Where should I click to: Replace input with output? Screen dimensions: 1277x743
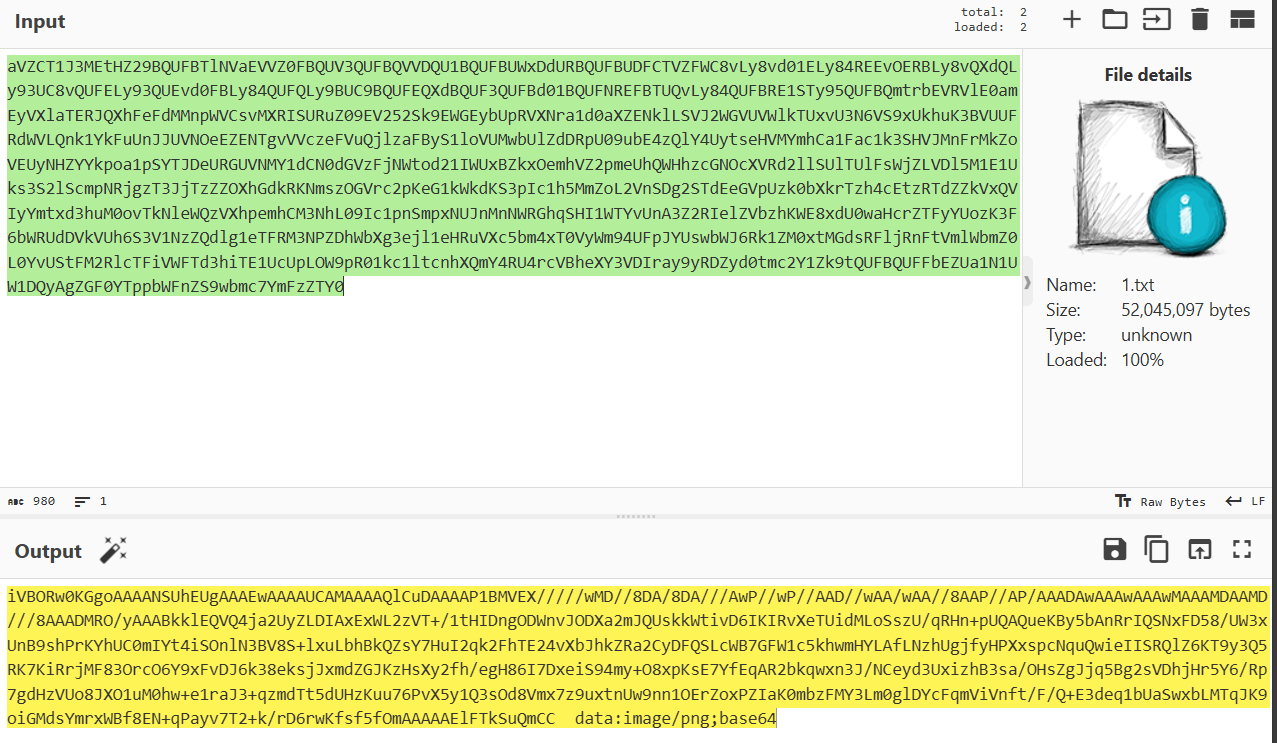[x=1199, y=549]
